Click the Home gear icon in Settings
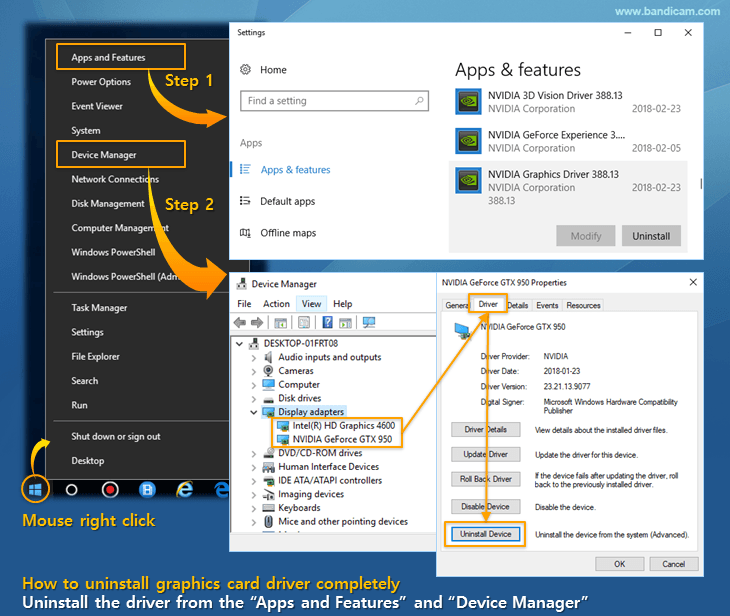 point(245,69)
